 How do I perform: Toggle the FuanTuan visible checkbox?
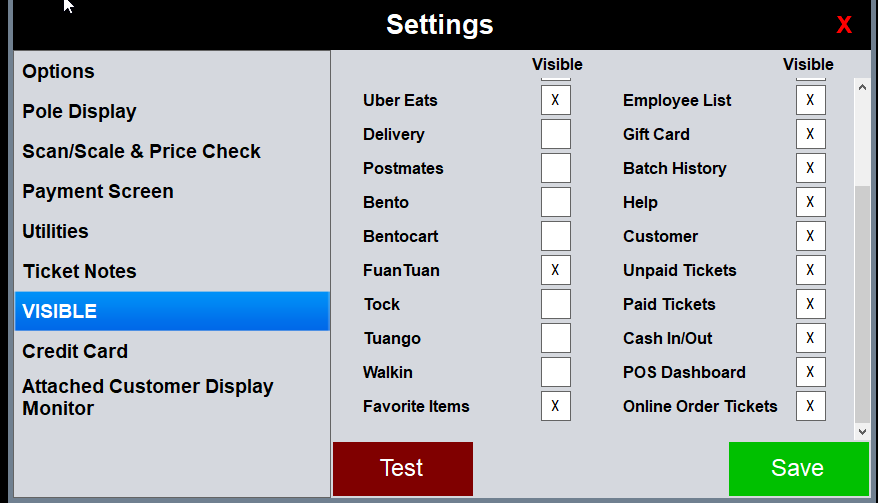(x=556, y=270)
